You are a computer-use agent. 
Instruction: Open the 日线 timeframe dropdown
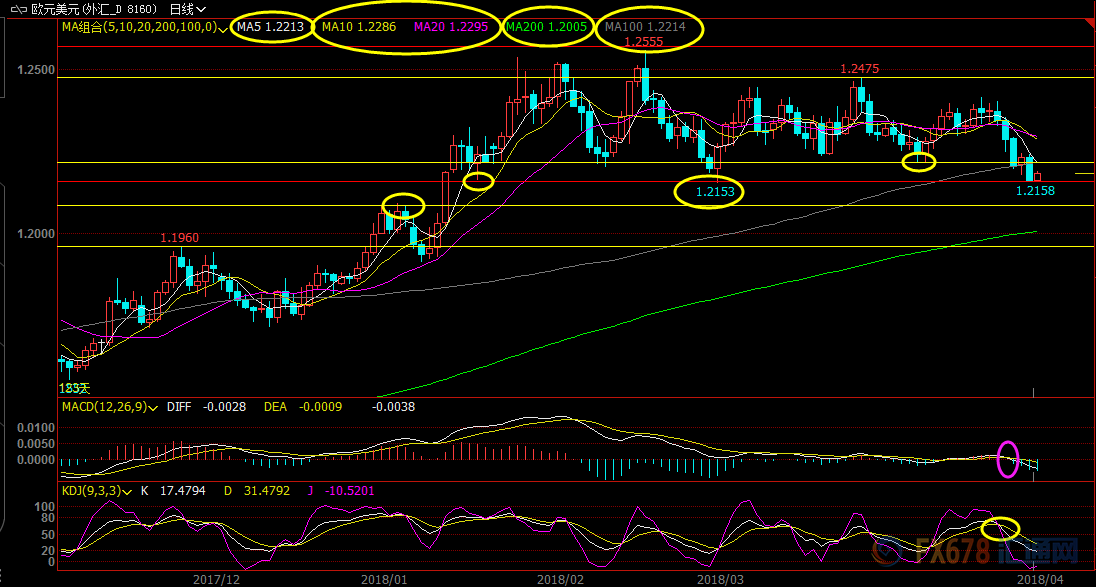[187, 10]
